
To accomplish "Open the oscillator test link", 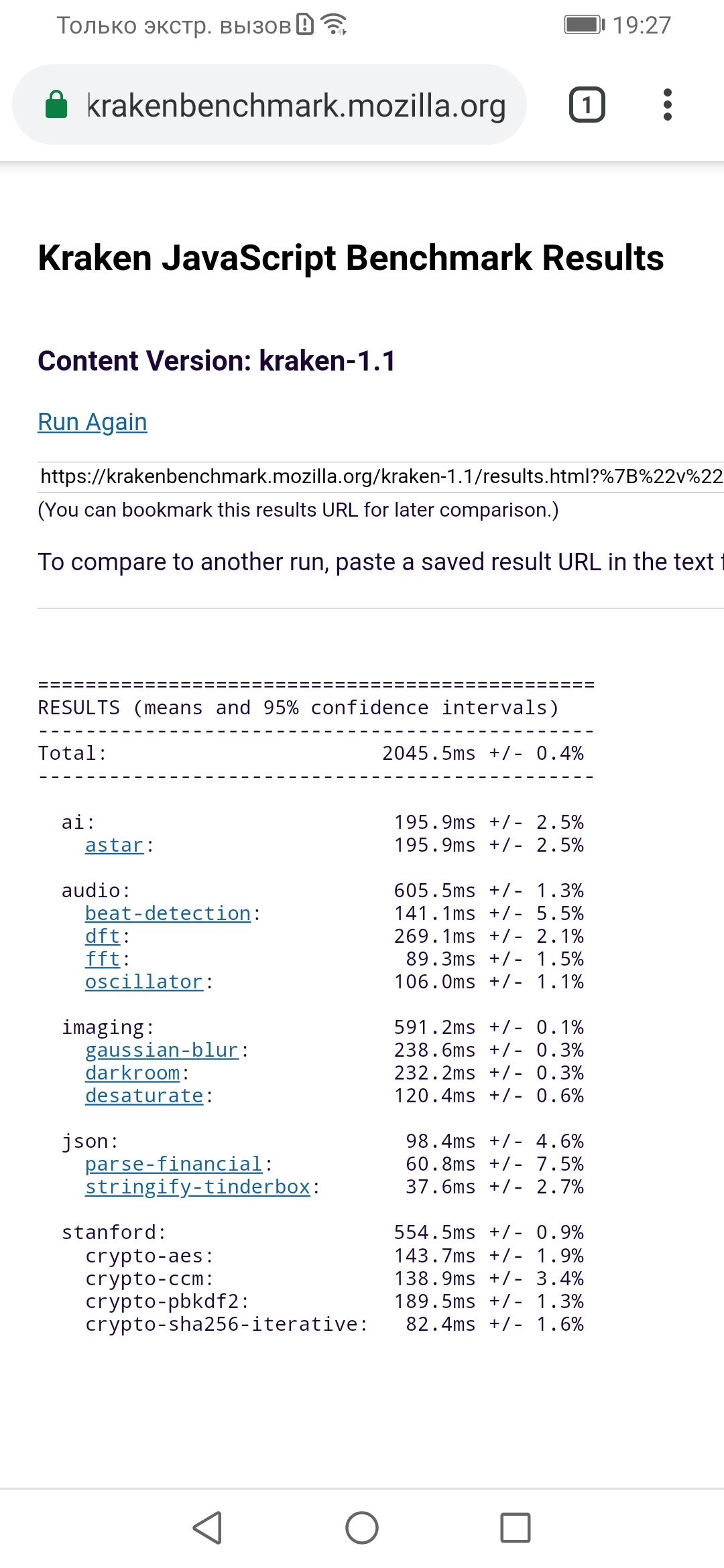I will (143, 982).
